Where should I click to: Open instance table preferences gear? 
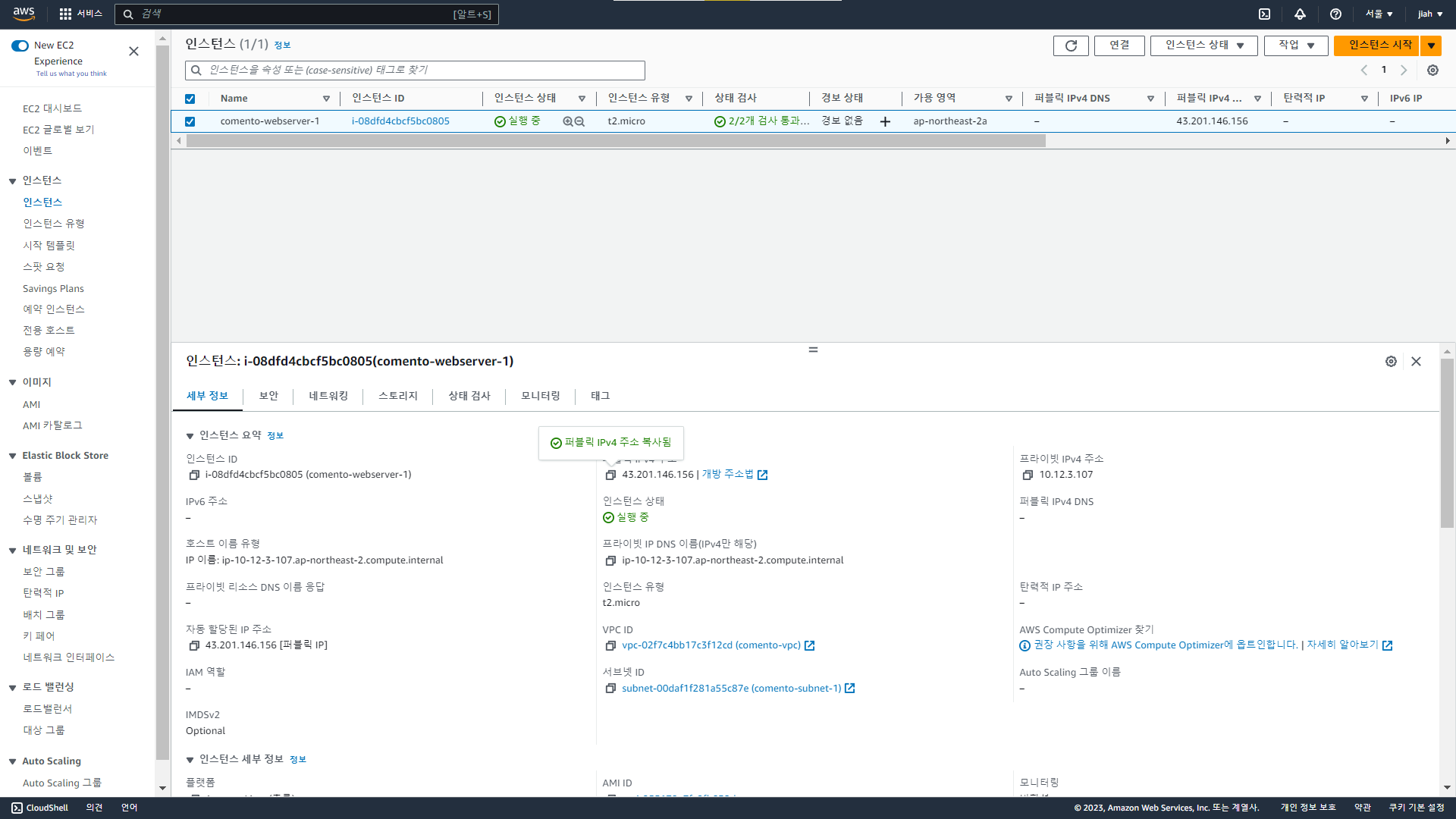pos(1432,70)
